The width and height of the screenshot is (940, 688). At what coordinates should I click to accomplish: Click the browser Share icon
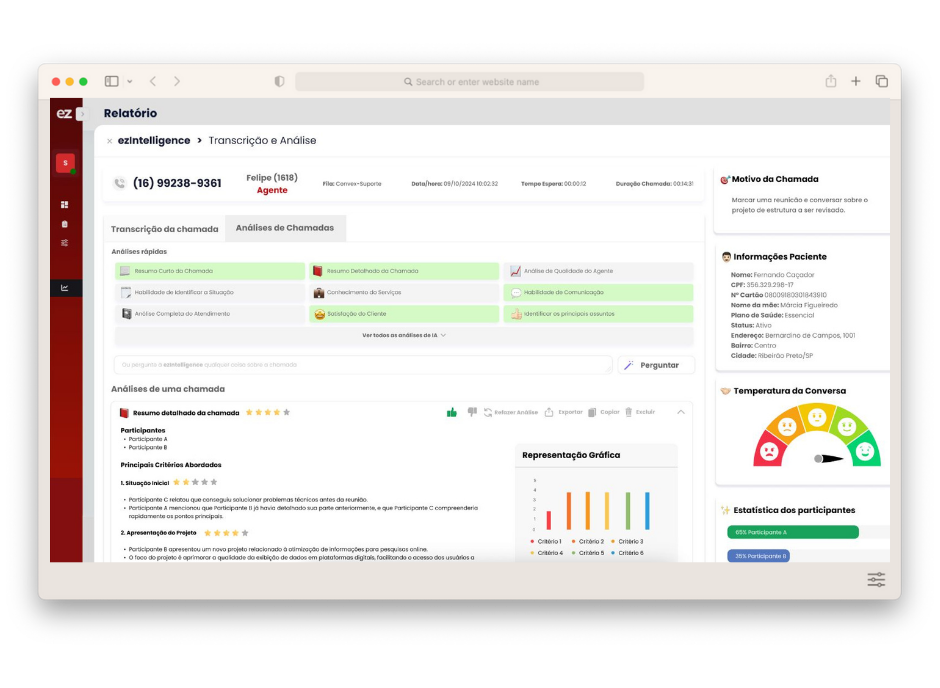pyautogui.click(x=830, y=81)
